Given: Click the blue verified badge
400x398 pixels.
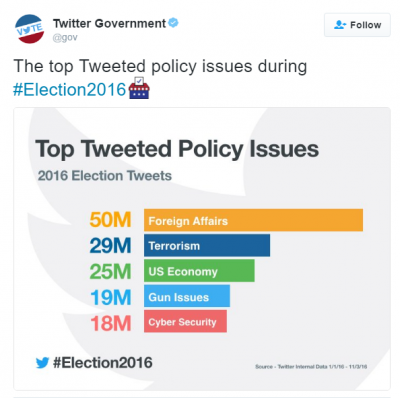Looking at the screenshot, I should point(173,23).
